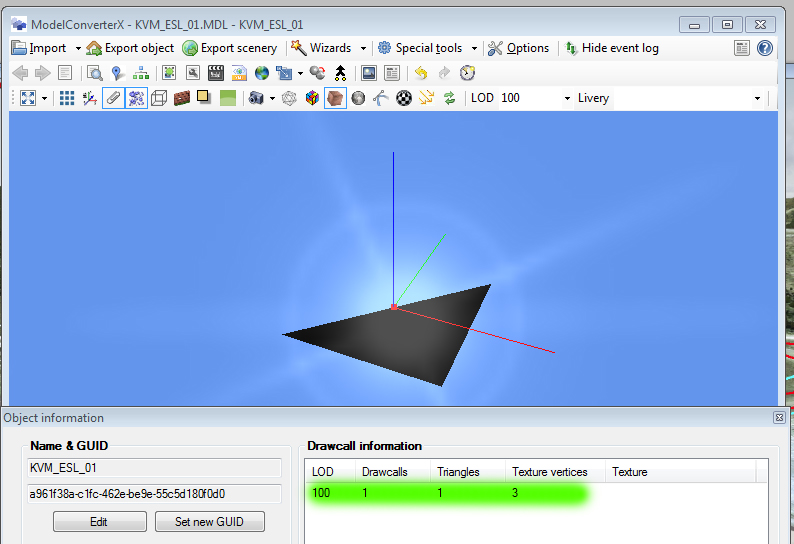
Task: Expand the Import dropdown arrow
Action: click(x=78, y=48)
